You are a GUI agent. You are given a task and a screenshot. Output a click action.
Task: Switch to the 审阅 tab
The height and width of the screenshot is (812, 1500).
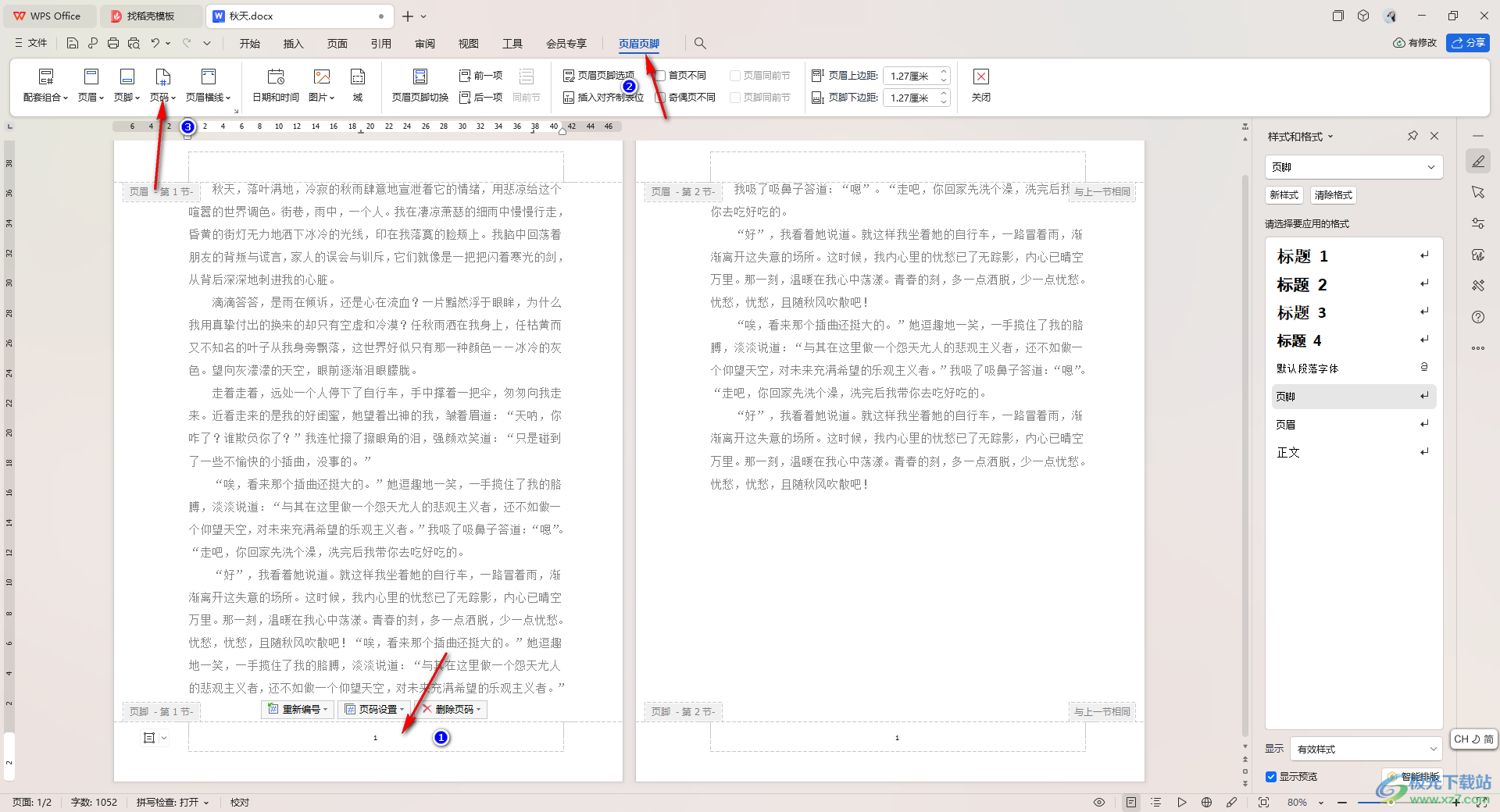[x=425, y=44]
